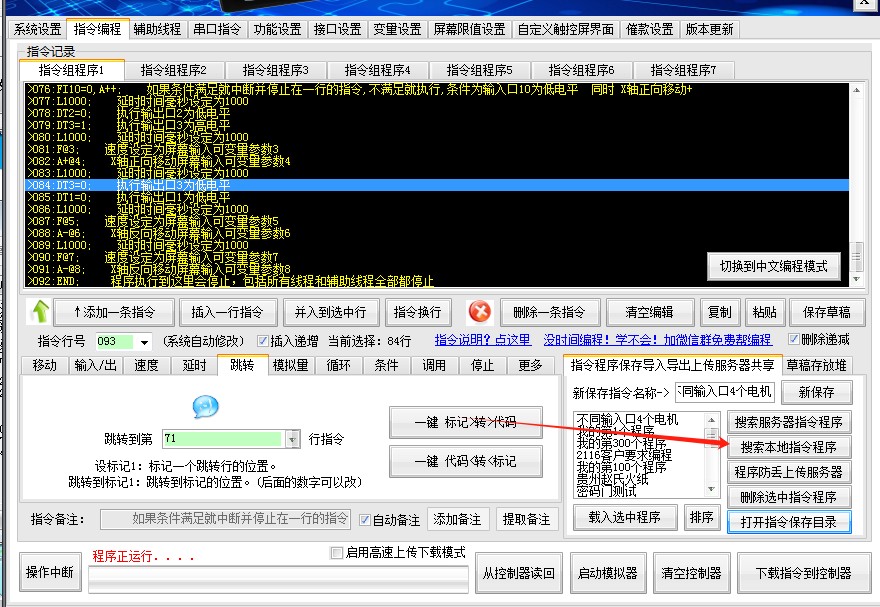Screen dimensions: 880x607
Task: Click 清空编辑 button
Action: pos(649,312)
